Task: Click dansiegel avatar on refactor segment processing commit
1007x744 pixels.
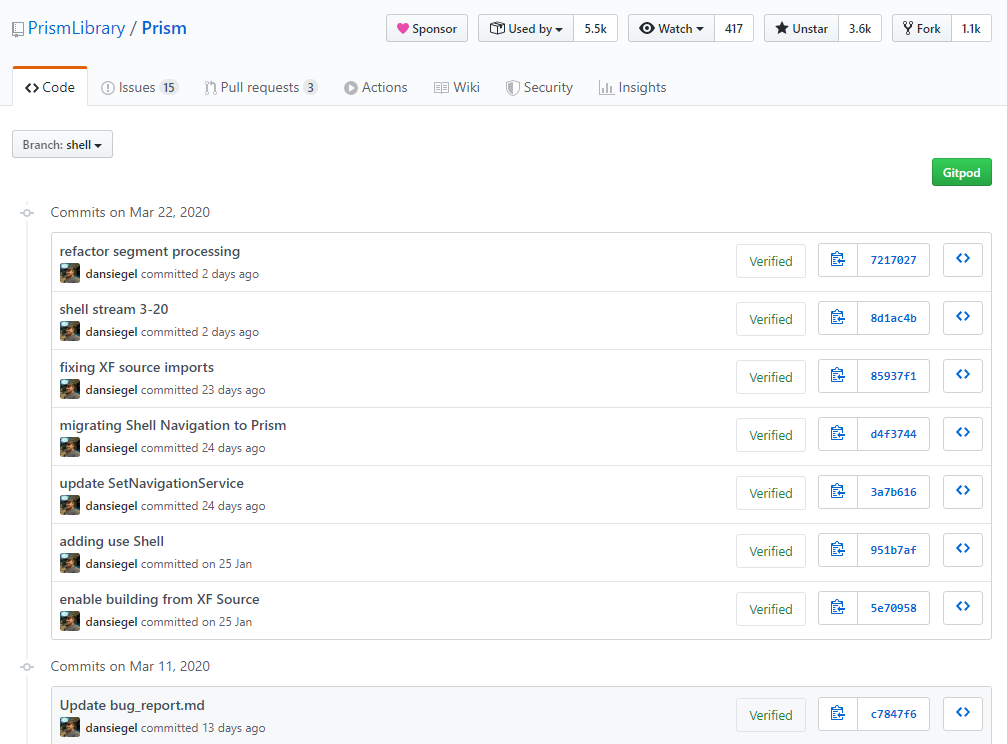Action: (70, 273)
